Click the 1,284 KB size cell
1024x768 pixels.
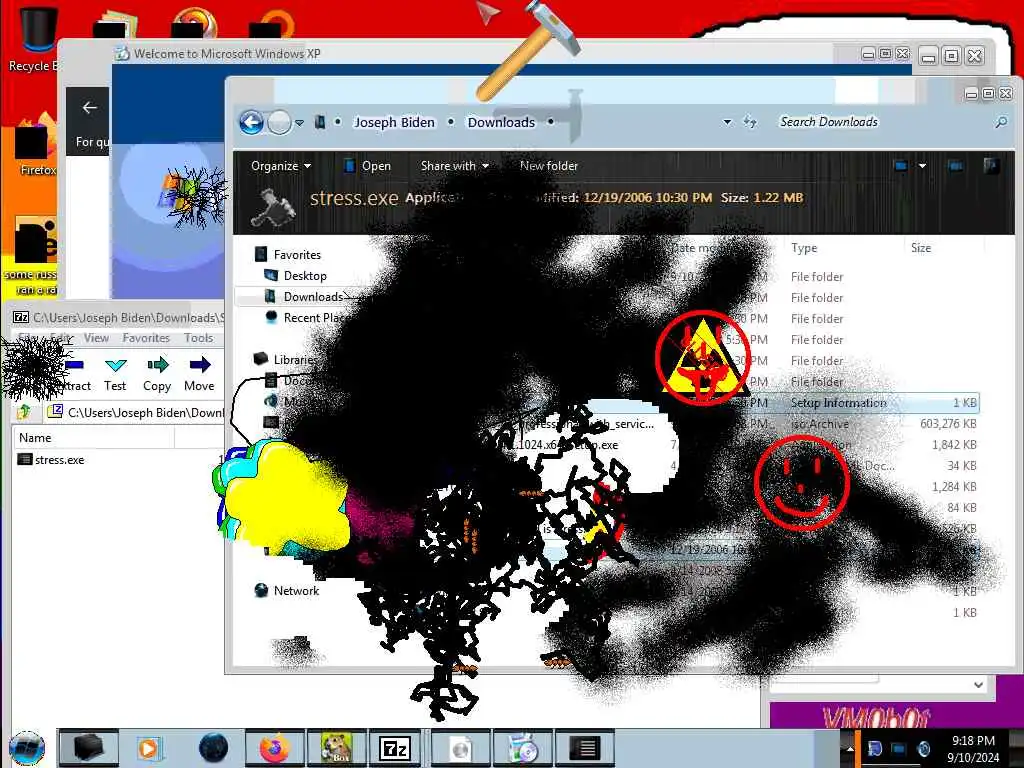tap(954, 487)
